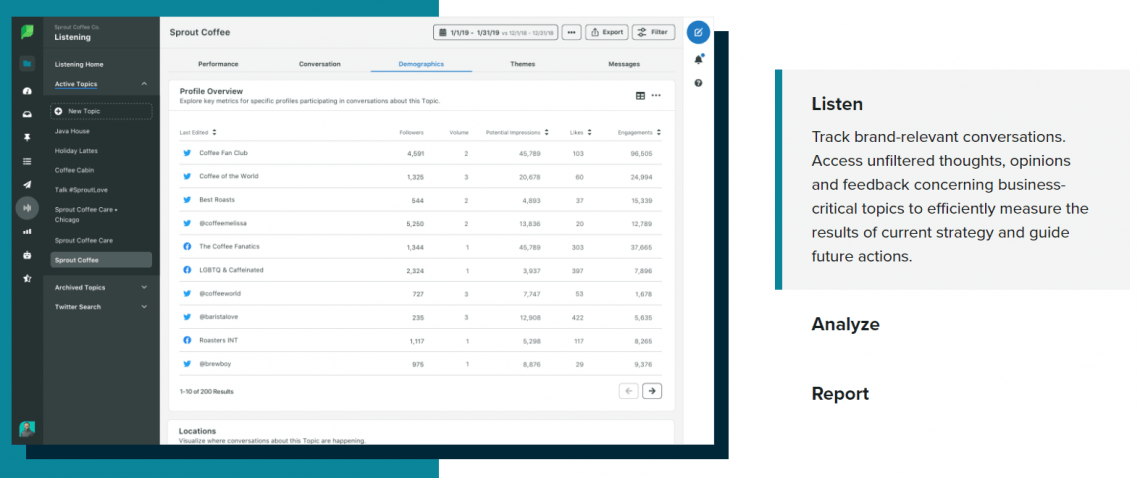Click the Volume column header
Viewport: 1140px width, 478px height.
tap(459, 132)
